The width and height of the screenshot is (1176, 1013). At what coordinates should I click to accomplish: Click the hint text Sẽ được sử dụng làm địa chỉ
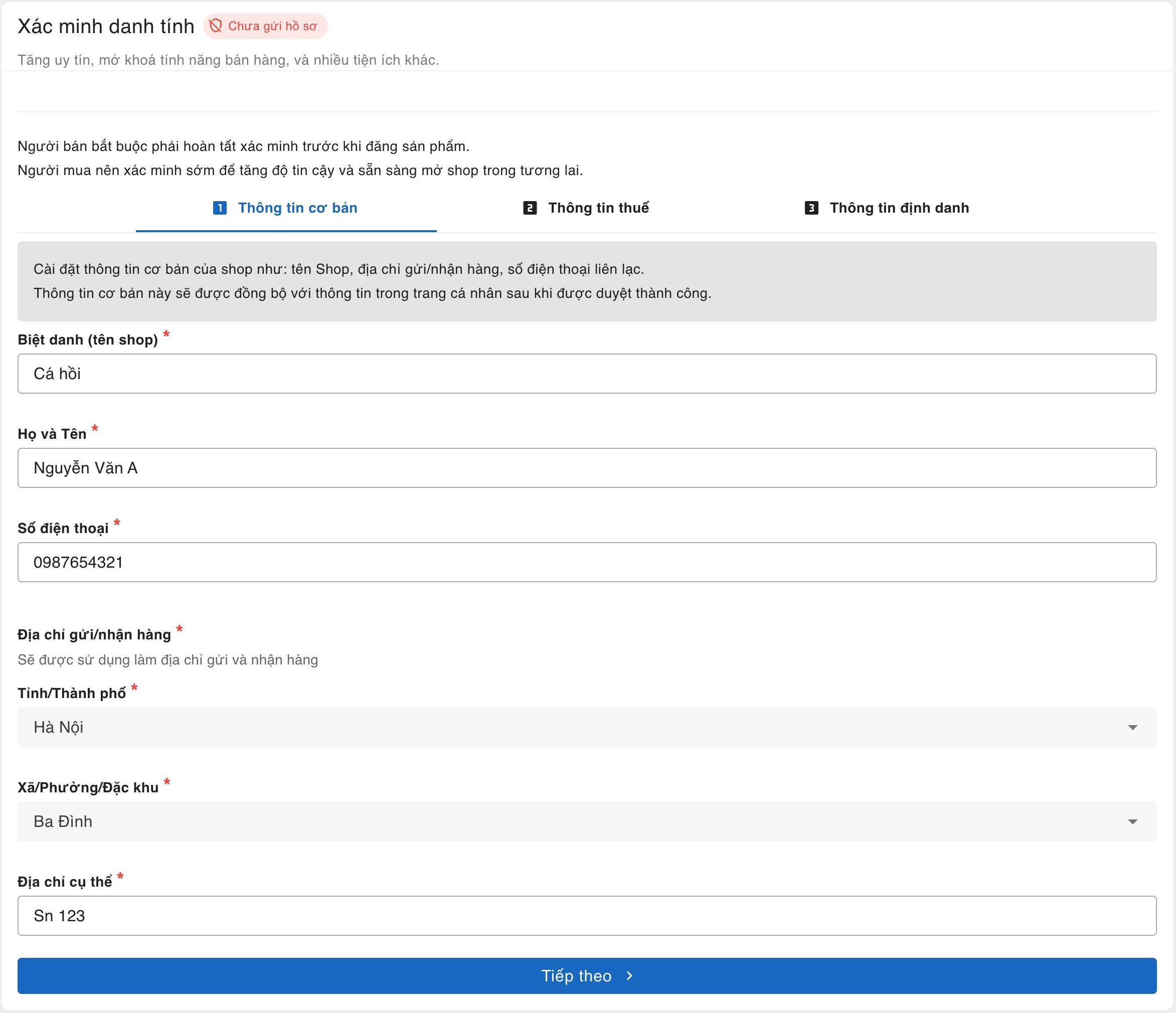[168, 660]
